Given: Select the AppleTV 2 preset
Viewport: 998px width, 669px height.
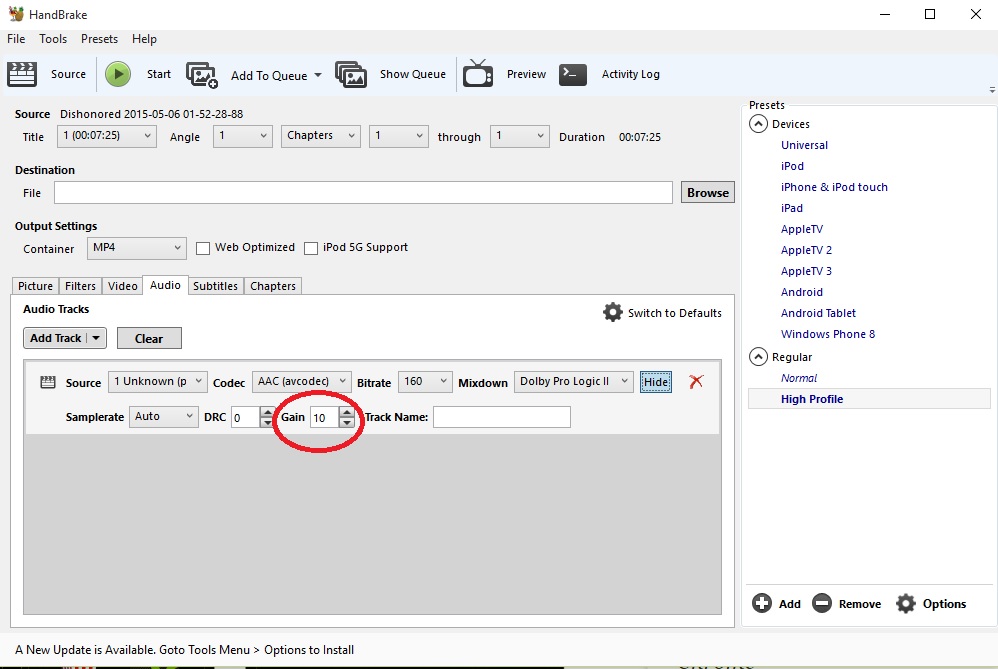Looking at the screenshot, I should [x=806, y=250].
